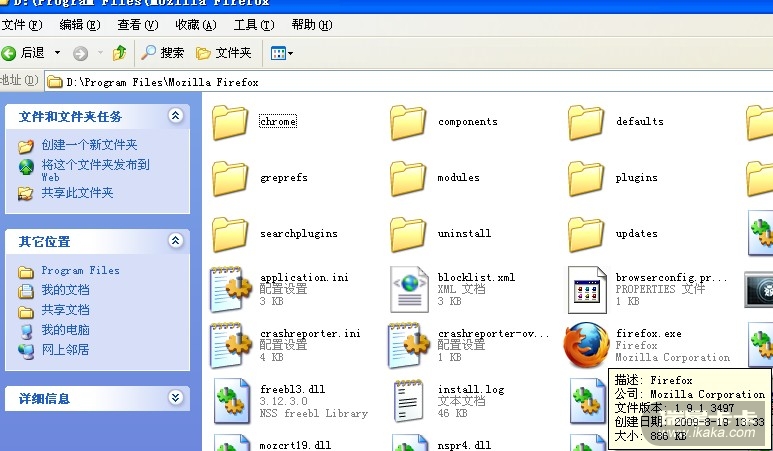
Task: Select the searchplugins folder icon
Action: coord(230,235)
